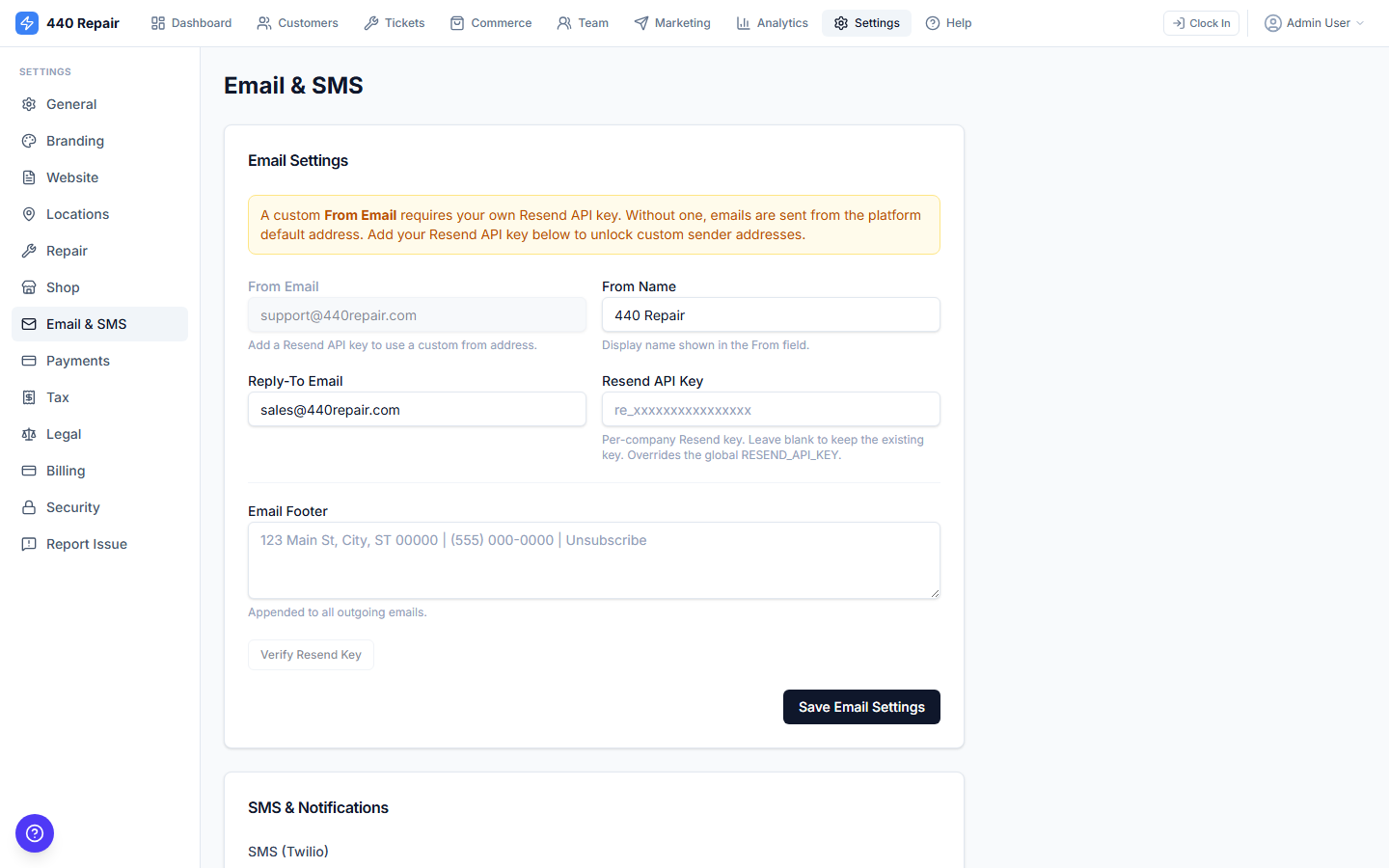Viewport: 1389px width, 868px height.
Task: Click the Security lock icon in sidebar
Action: point(29,506)
